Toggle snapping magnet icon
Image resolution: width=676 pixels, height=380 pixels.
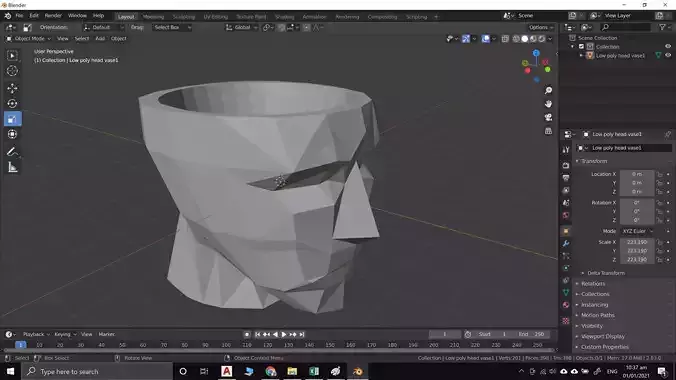(281, 28)
